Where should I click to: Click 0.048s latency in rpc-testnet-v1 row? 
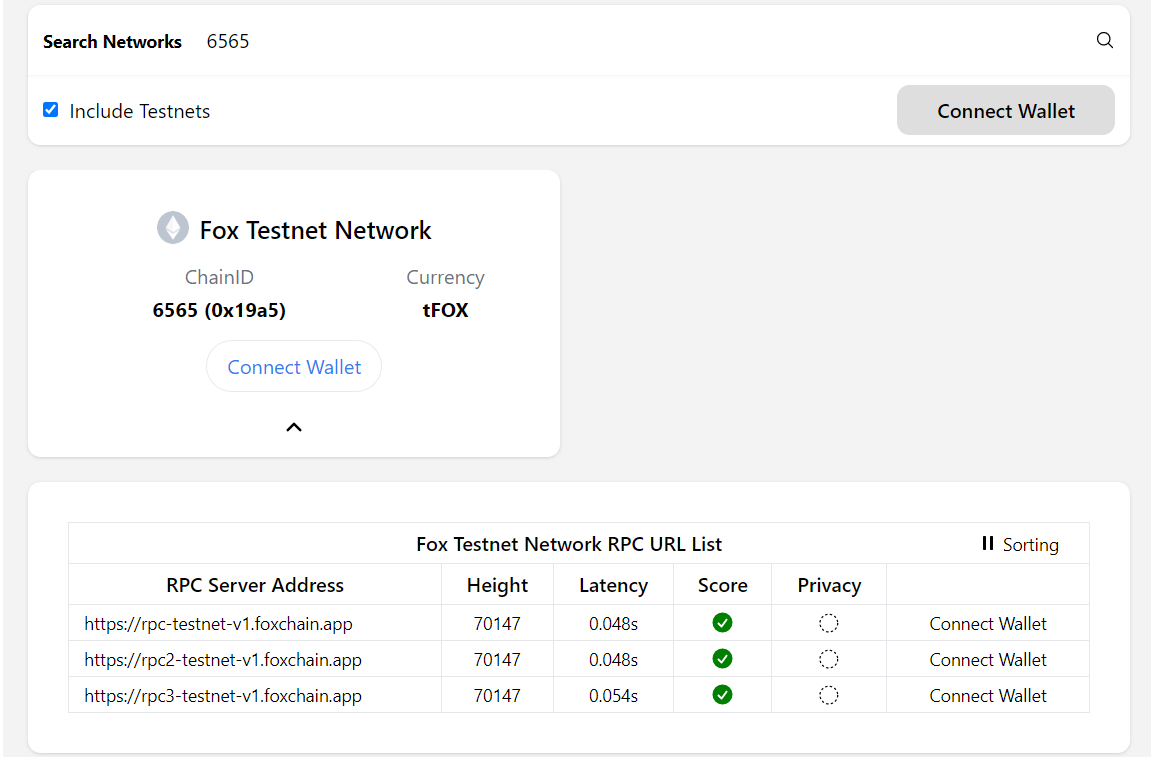(x=613, y=623)
